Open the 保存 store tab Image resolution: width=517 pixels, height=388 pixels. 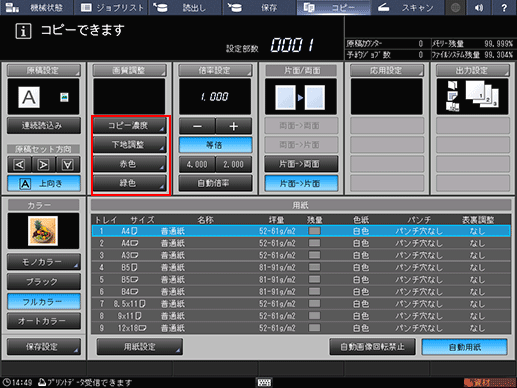(x=259, y=7)
